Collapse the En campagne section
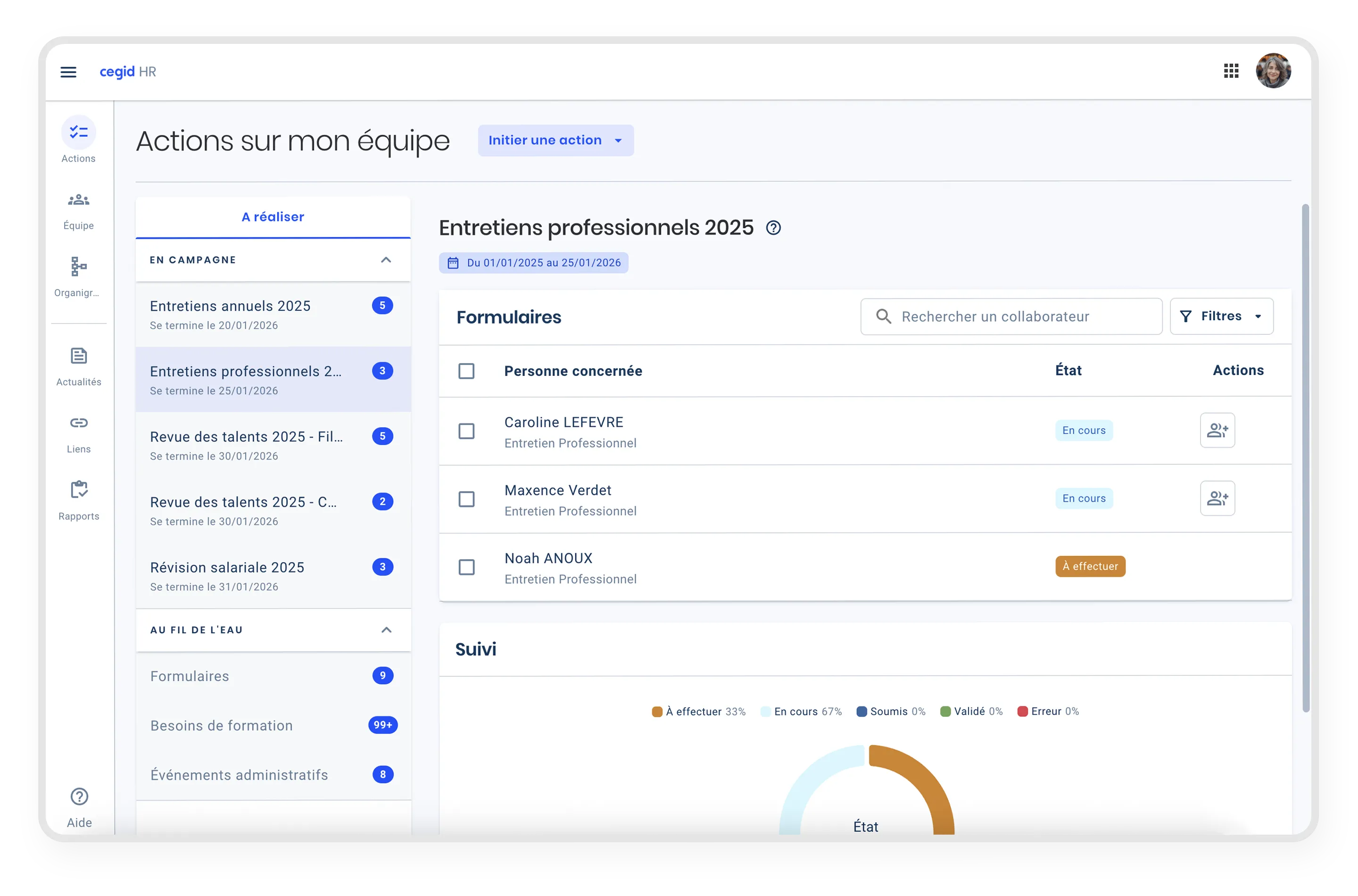This screenshot has height=896, width=1358. [386, 260]
